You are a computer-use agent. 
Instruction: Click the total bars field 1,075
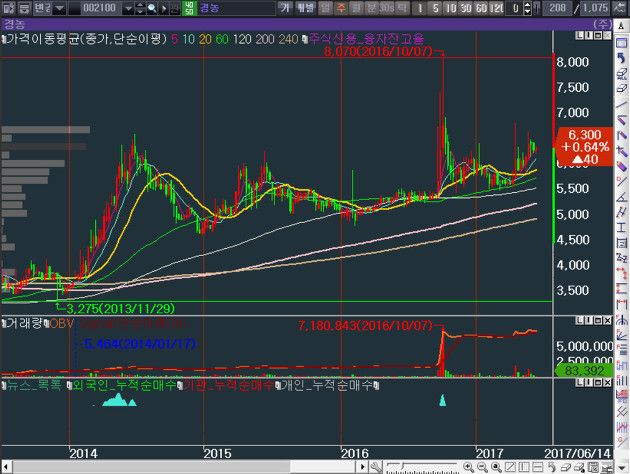(595, 8)
